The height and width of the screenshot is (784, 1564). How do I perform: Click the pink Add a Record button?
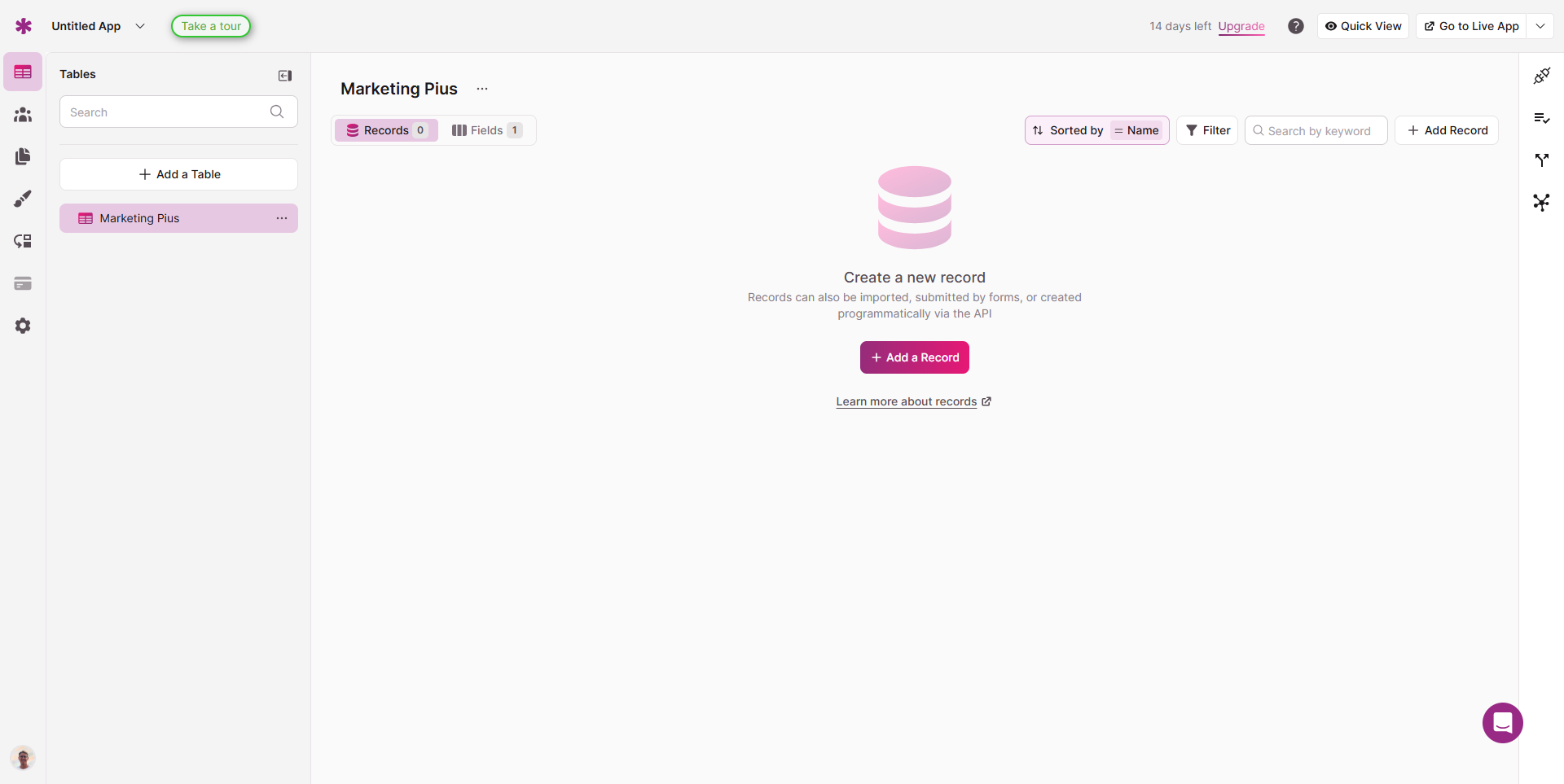pos(914,357)
